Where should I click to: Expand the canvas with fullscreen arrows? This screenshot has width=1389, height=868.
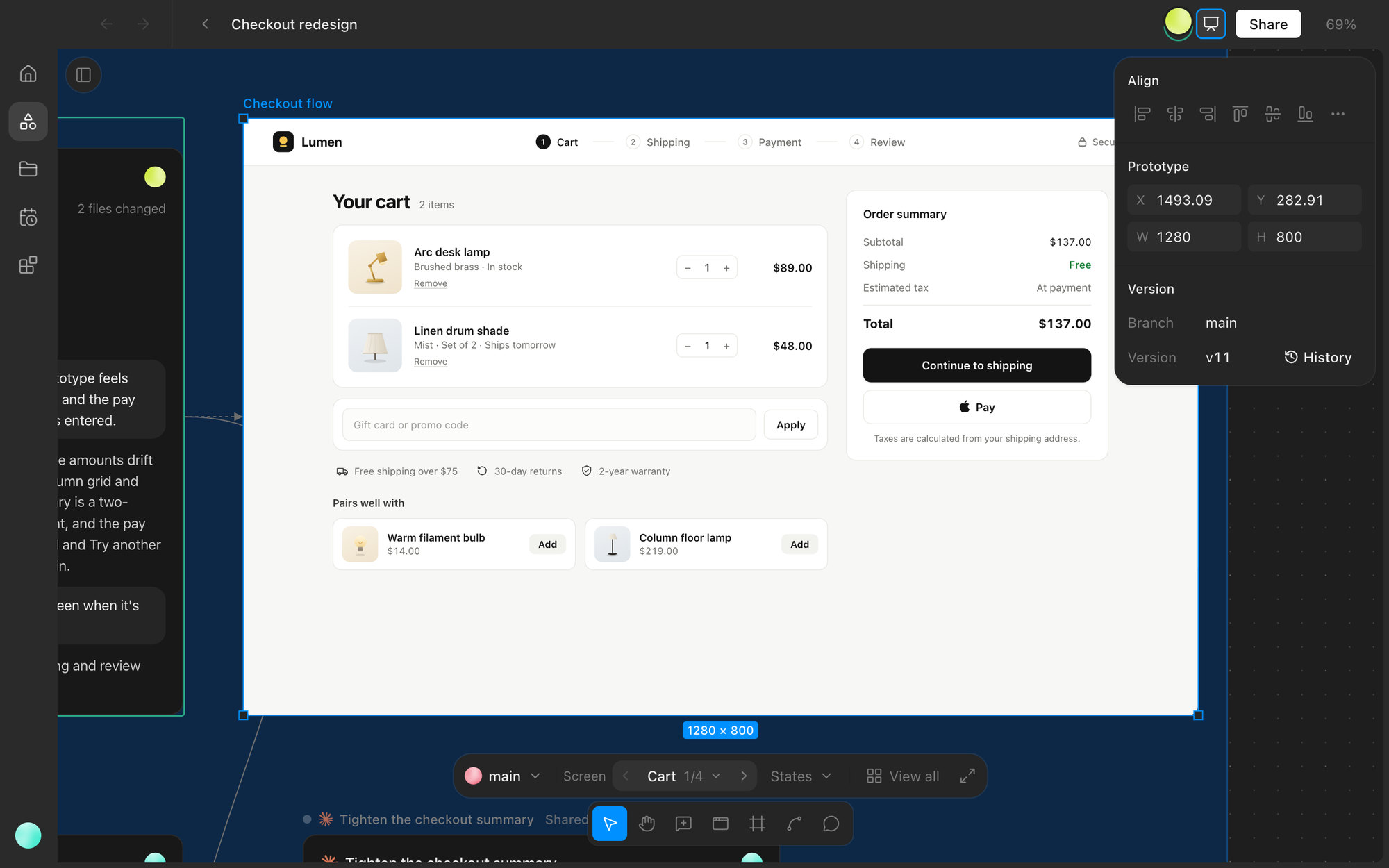(x=967, y=776)
